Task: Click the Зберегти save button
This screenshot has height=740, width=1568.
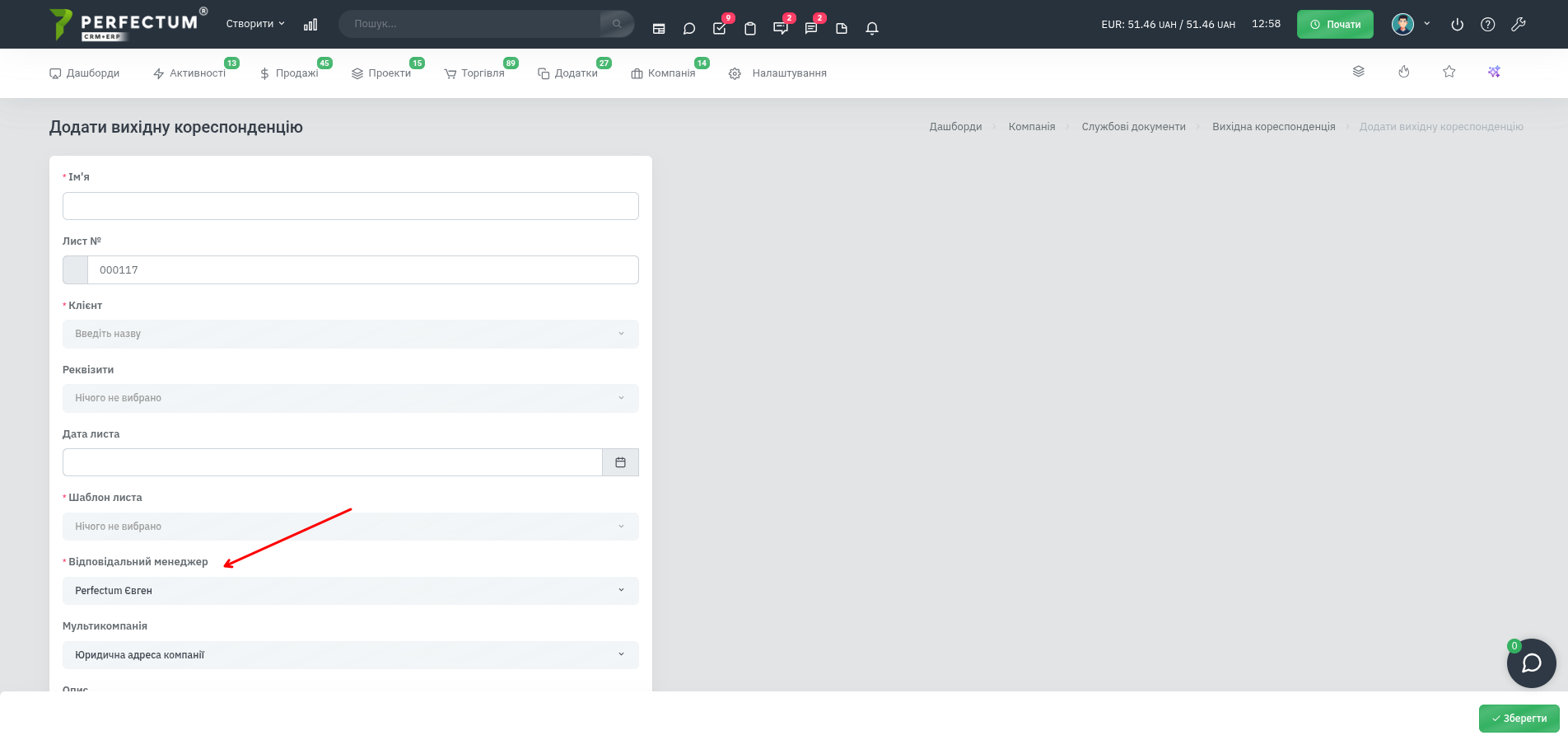Action: pyautogui.click(x=1519, y=719)
